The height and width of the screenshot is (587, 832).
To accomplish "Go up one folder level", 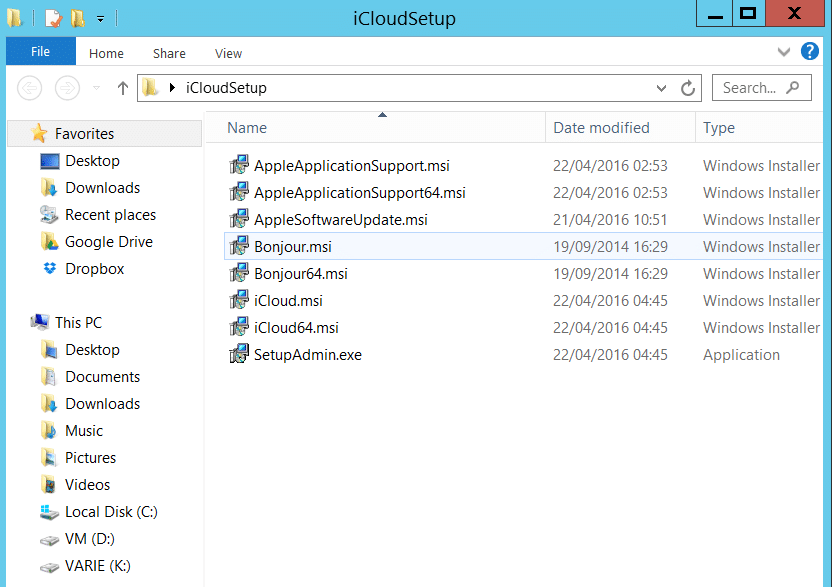I will tap(123, 88).
